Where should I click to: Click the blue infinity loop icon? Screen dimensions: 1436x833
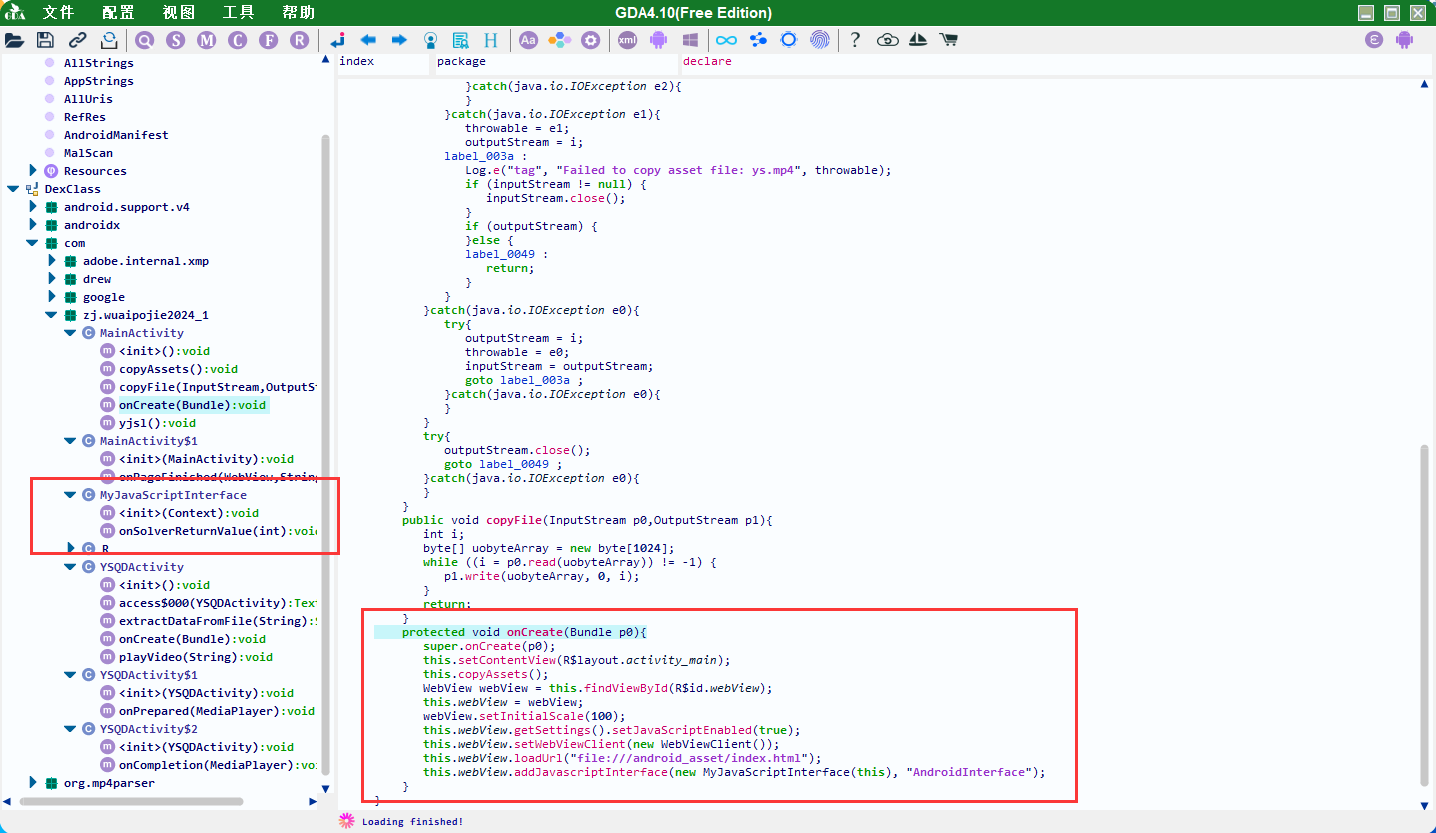[x=727, y=40]
